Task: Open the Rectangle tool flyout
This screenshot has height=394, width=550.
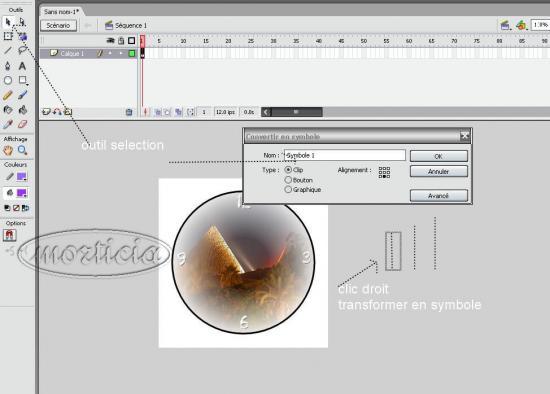Action: [x=23, y=80]
